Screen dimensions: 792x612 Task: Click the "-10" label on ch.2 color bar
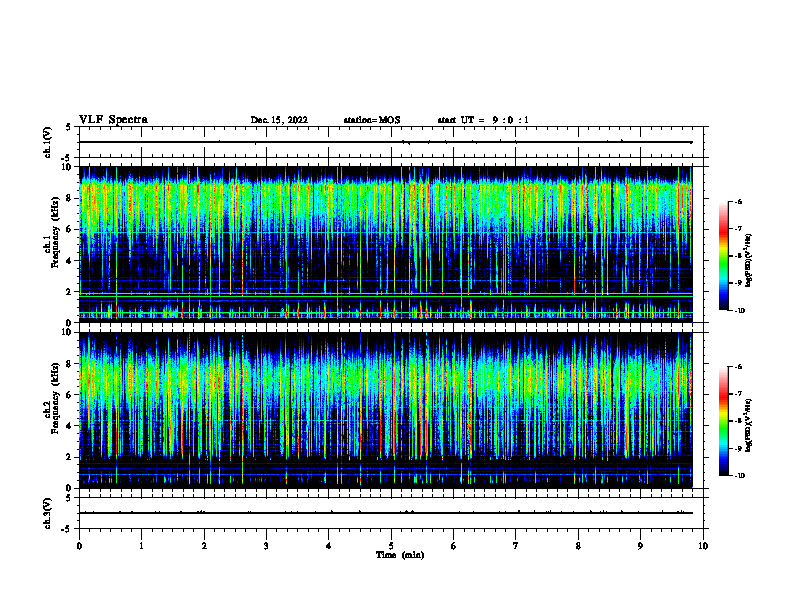click(740, 476)
